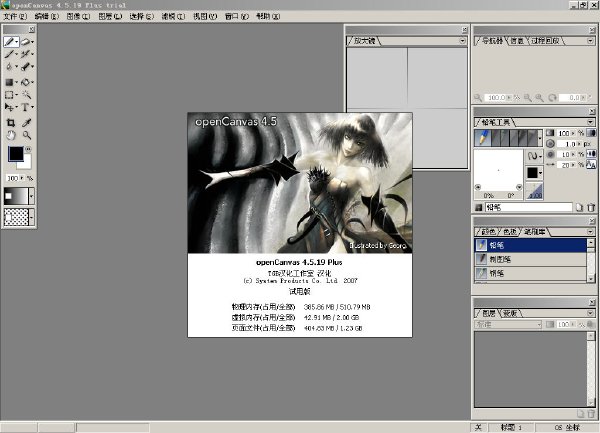Select the thick marker brush beside the water drop

(25, 67)
